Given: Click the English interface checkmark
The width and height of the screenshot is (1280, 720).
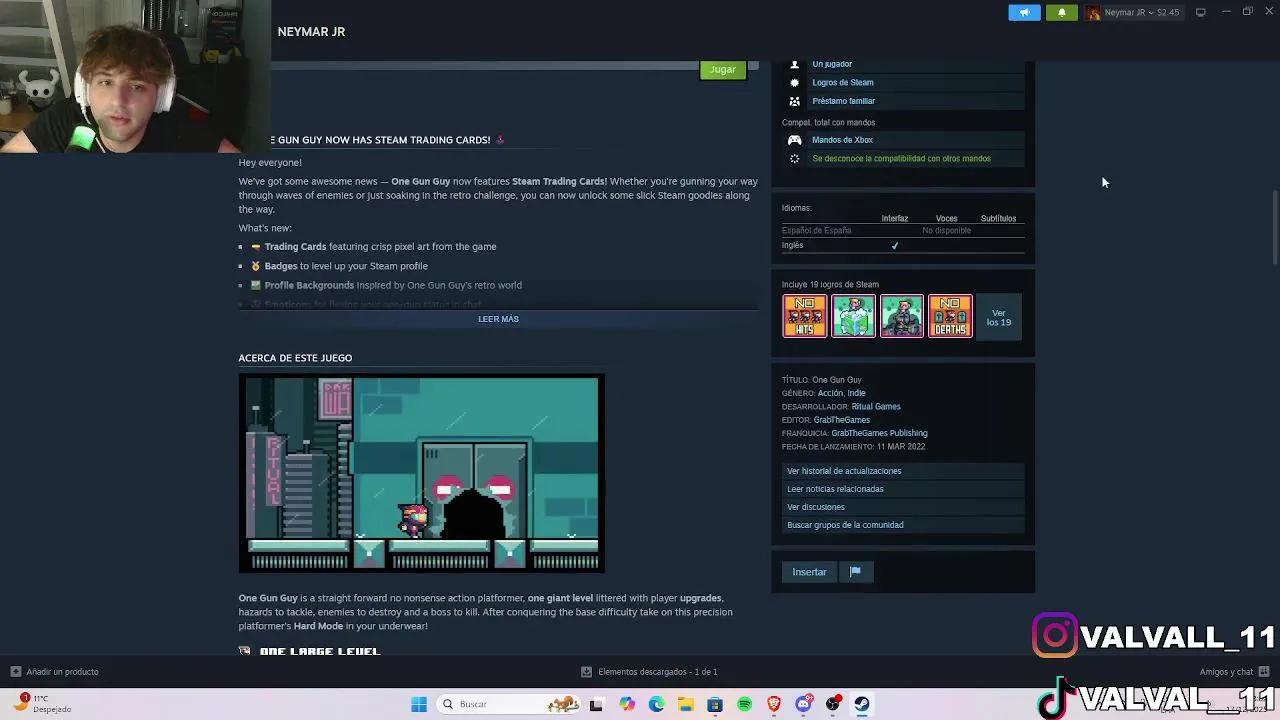Looking at the screenshot, I should [x=895, y=245].
